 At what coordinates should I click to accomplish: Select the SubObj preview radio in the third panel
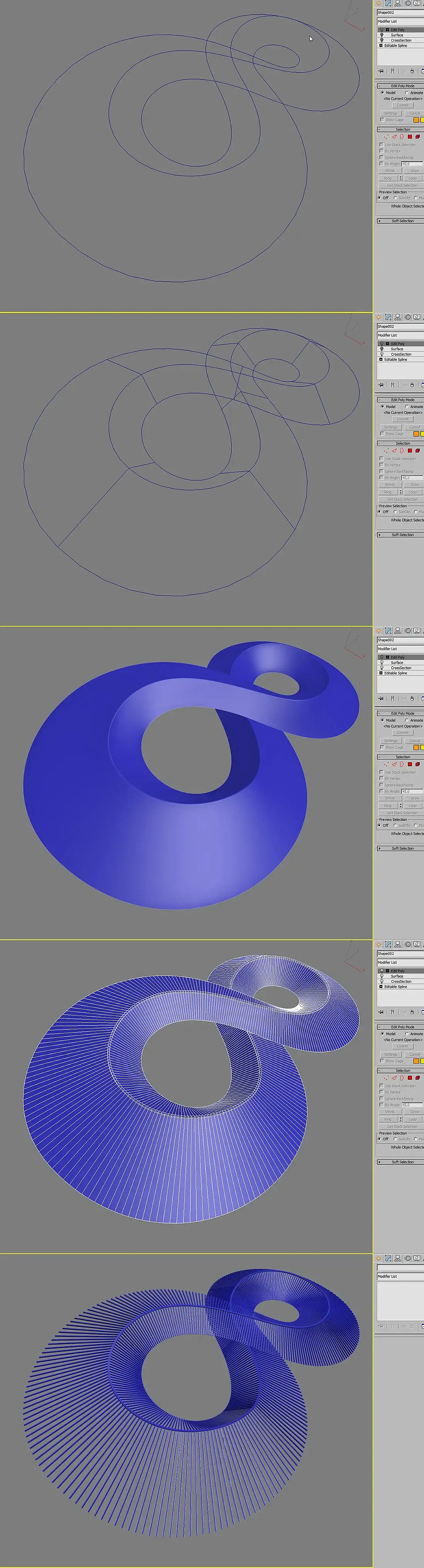click(x=395, y=825)
